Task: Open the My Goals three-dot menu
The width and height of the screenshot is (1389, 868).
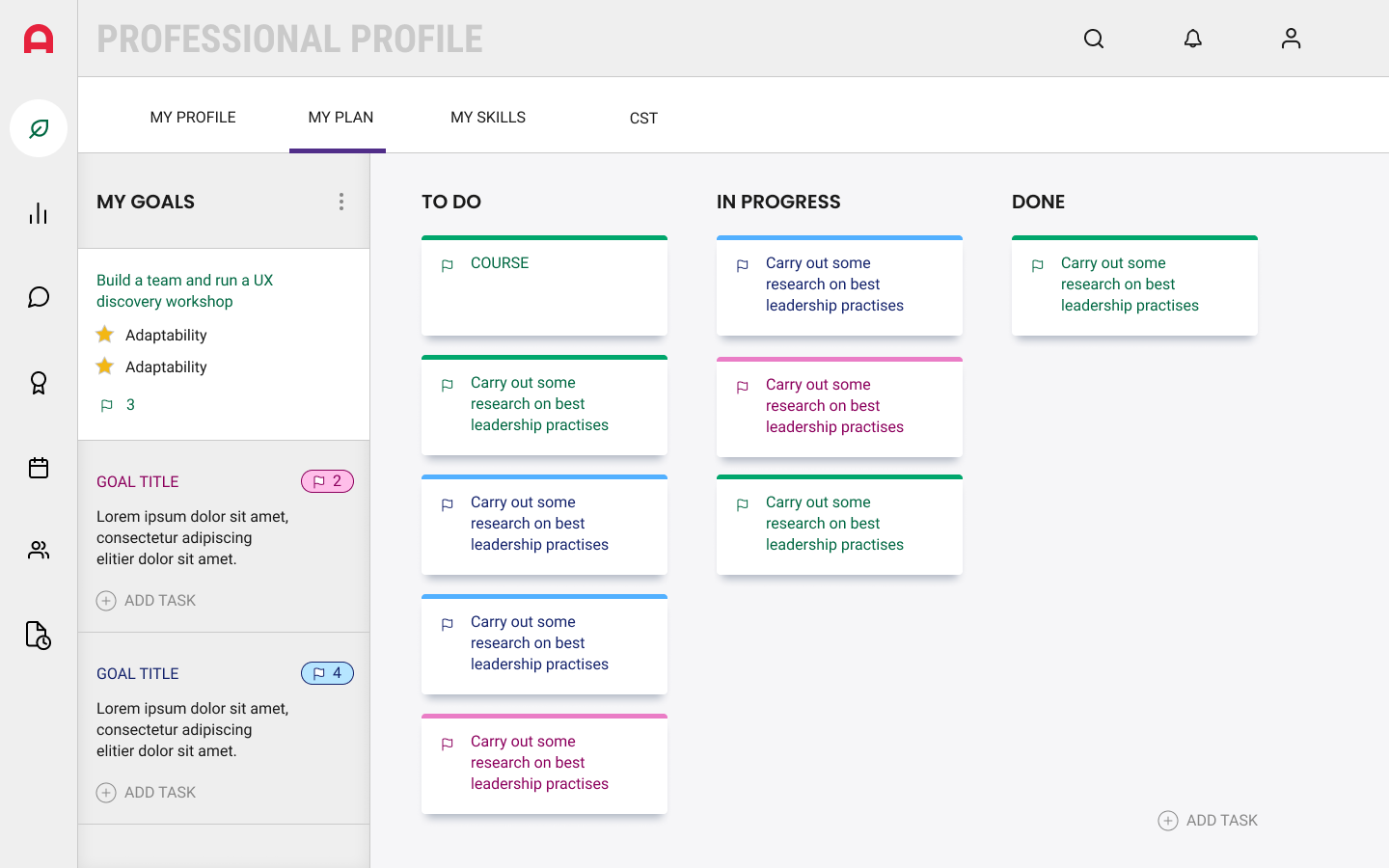Action: click(x=341, y=202)
